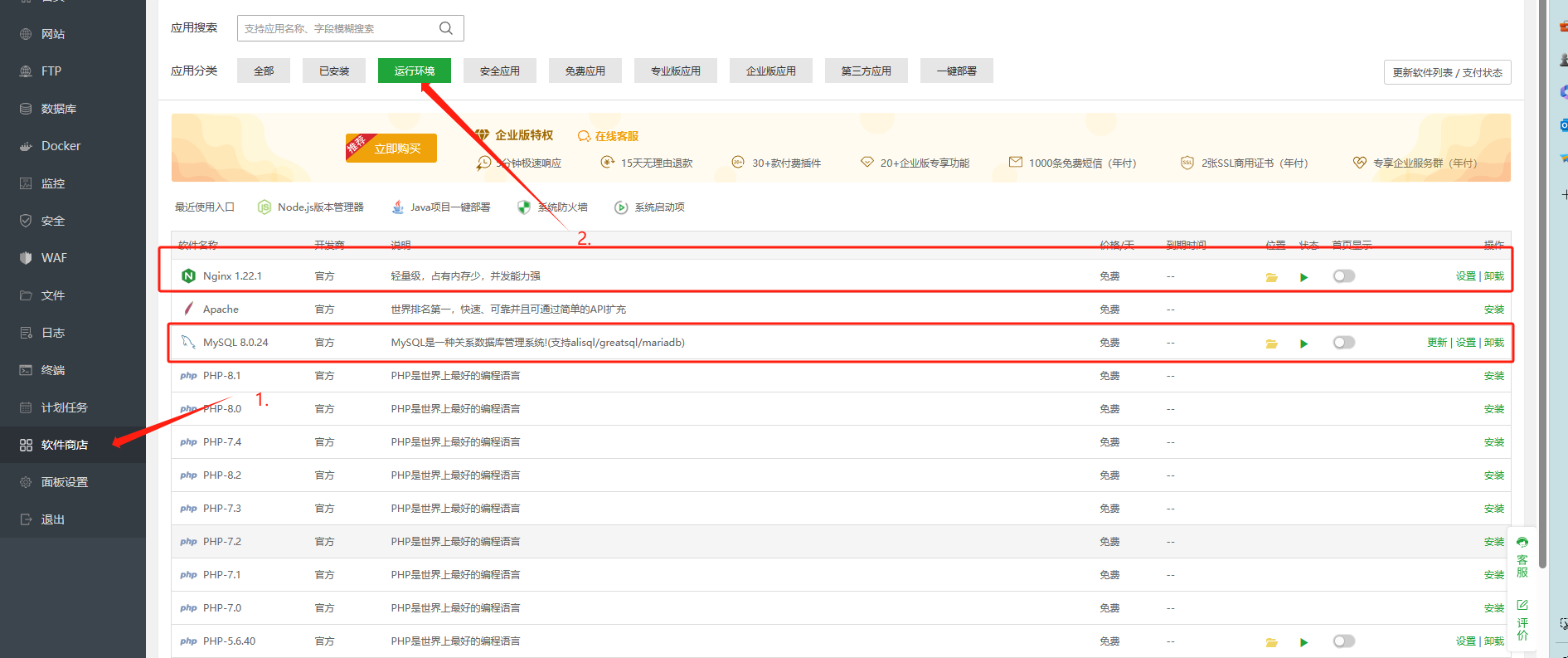Go to 数据库 in the sidebar
This screenshot has height=658, width=1568.
point(58,109)
